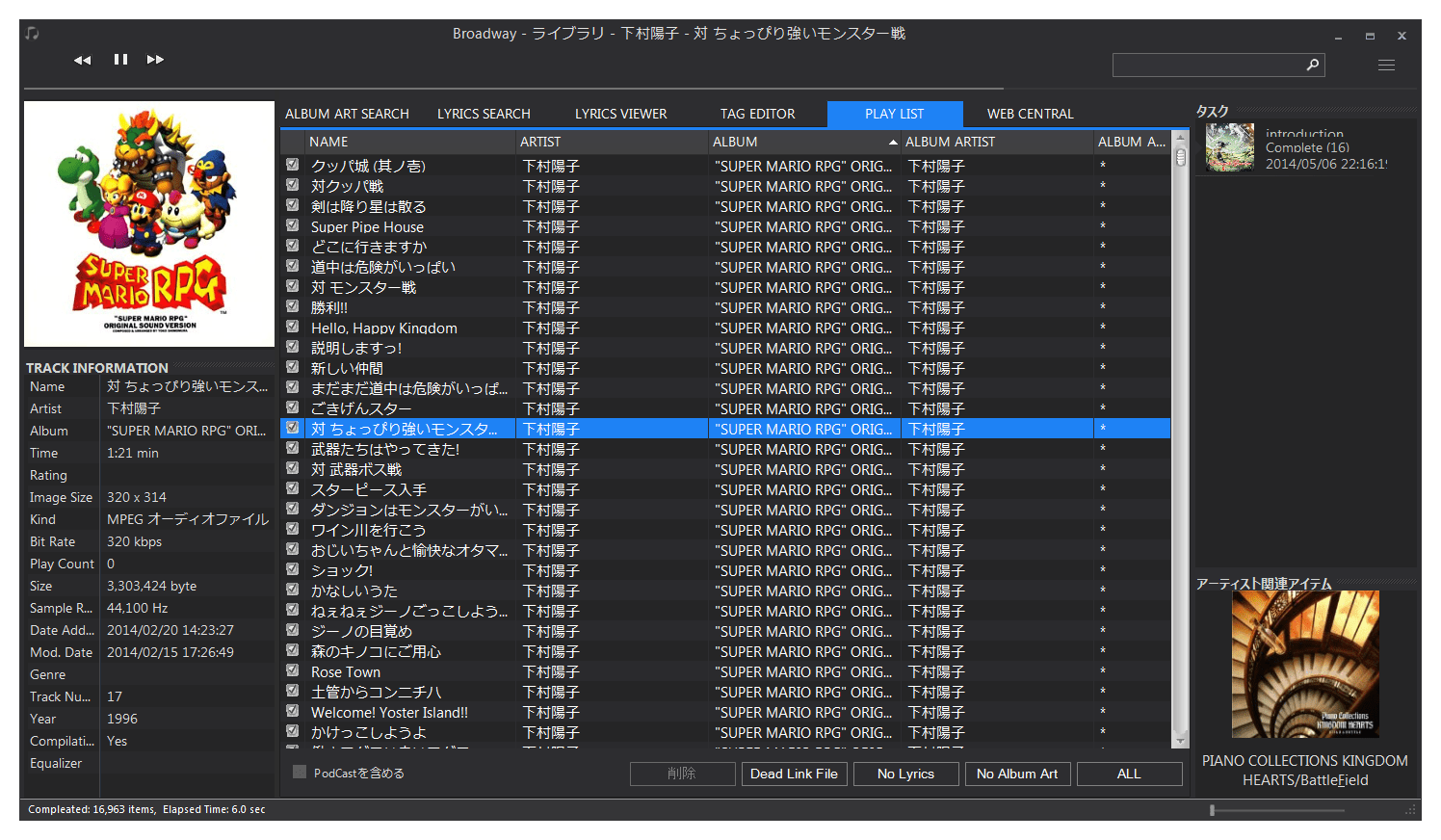This screenshot has height=840, width=1441.
Task: Click the Year value 1996
Action: [122, 719]
